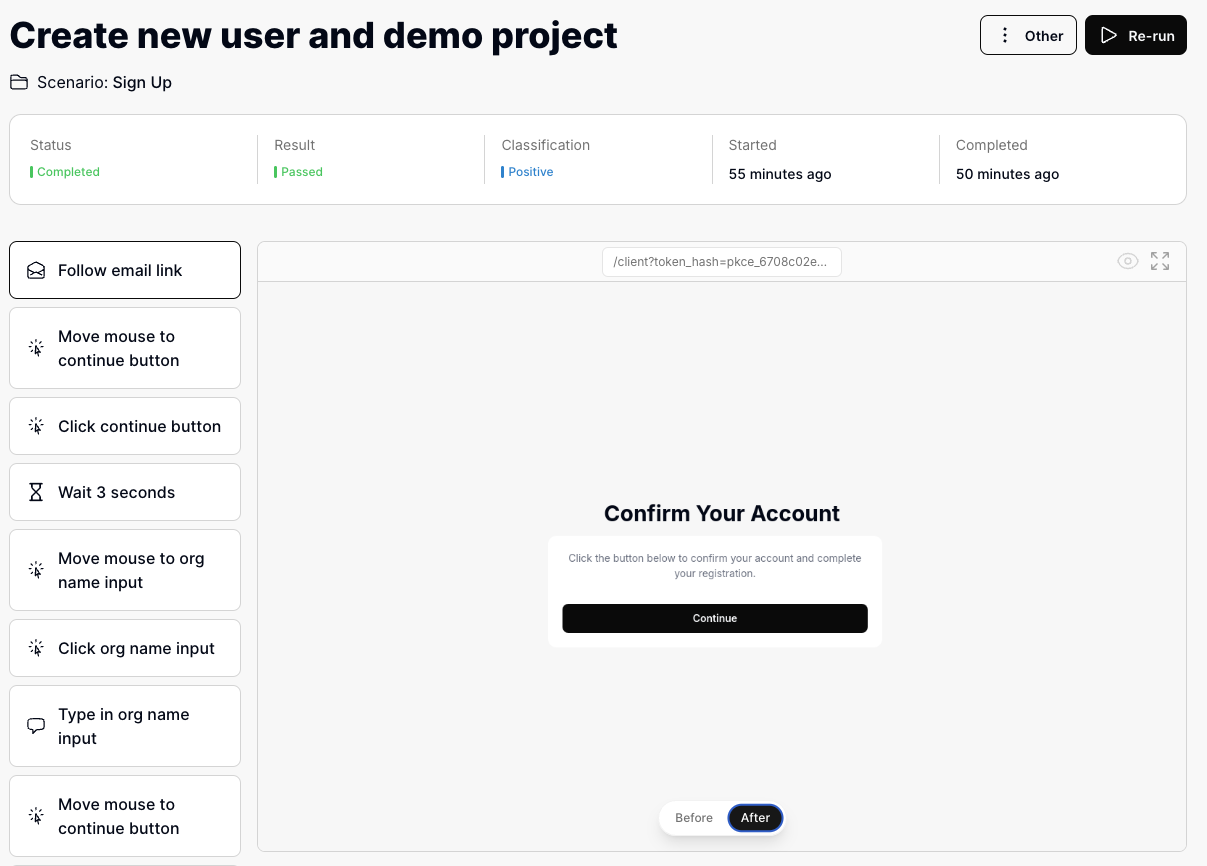
Task: Switch the preview to Before
Action: tap(694, 818)
